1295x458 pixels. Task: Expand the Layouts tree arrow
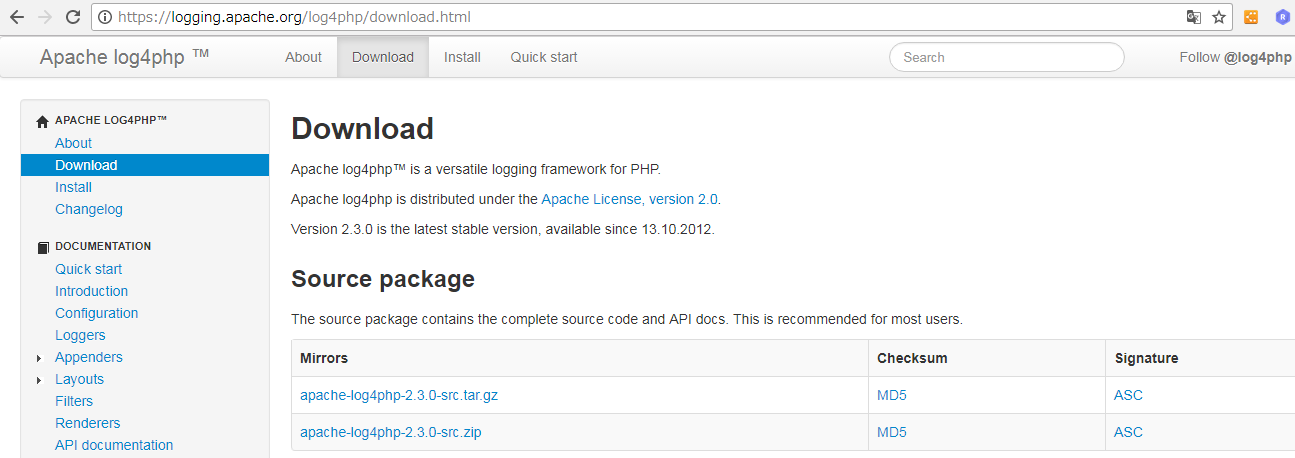(x=39, y=380)
